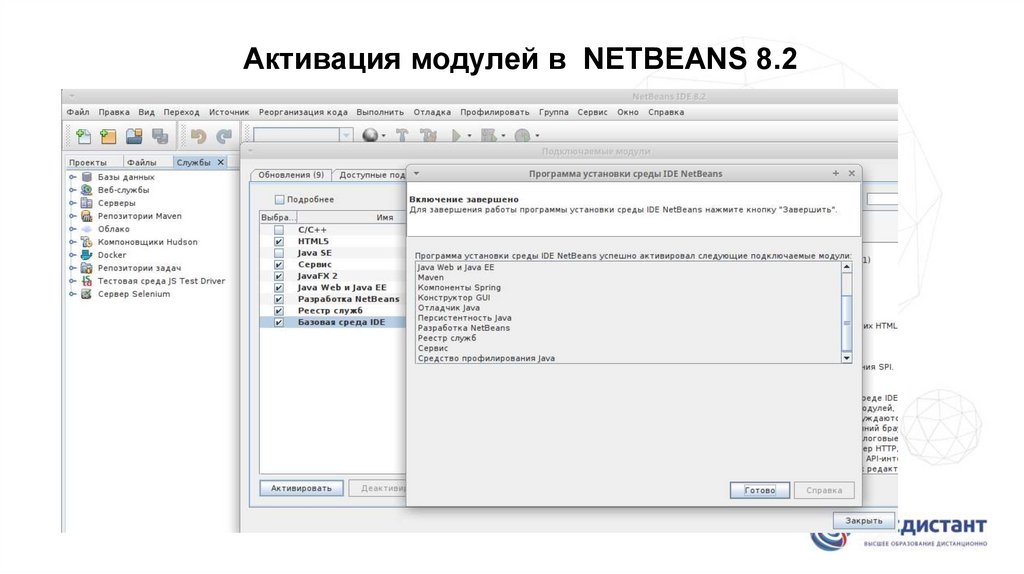Click the Справка button in installer
Image resolution: width=1024 pixels, height=574 pixels.
click(824, 490)
